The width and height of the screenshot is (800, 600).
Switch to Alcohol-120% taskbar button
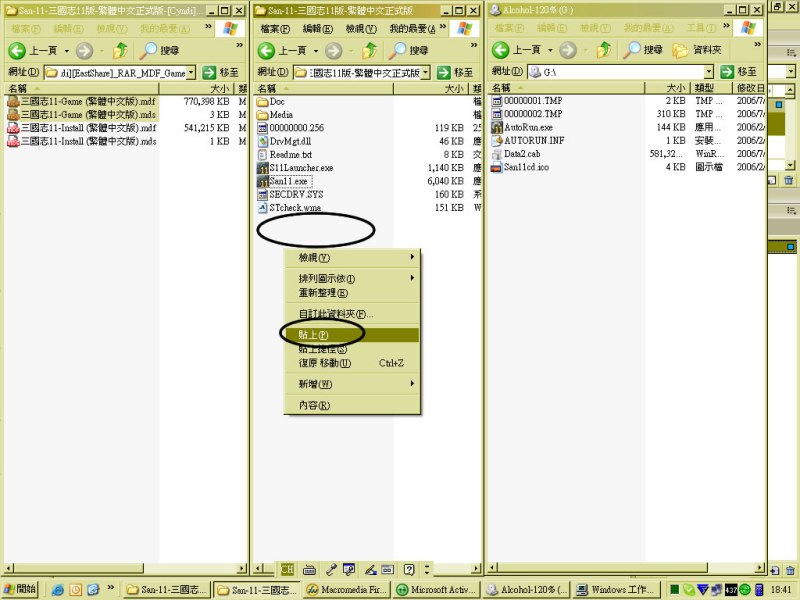(x=527, y=589)
